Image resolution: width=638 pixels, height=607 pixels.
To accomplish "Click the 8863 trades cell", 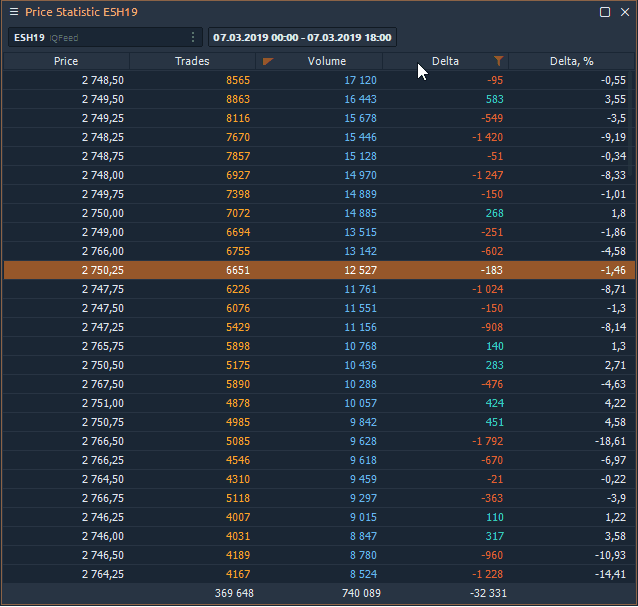I will pyautogui.click(x=238, y=99).
